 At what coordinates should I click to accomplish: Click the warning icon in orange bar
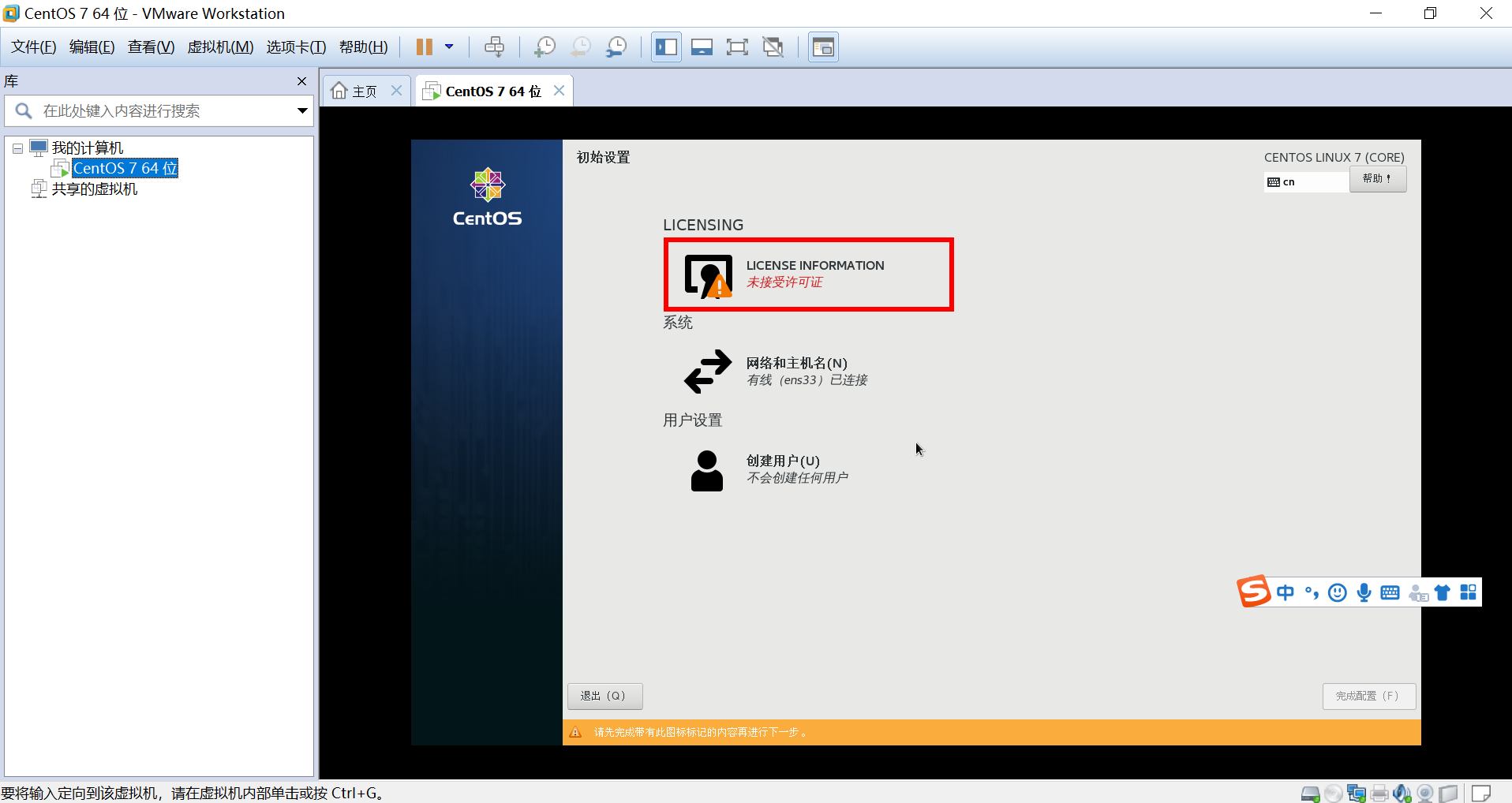tap(575, 732)
